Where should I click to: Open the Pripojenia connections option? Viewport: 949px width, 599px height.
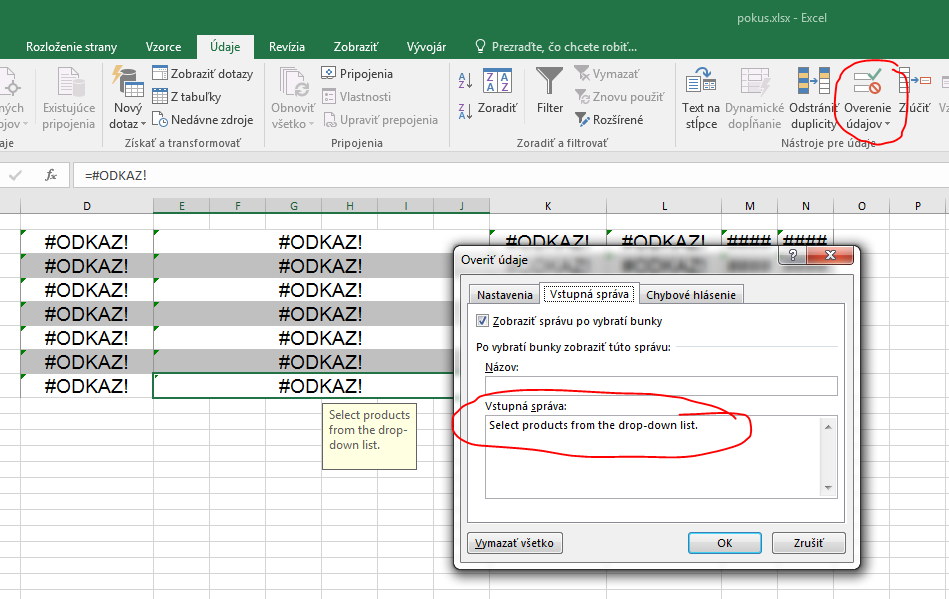357,73
